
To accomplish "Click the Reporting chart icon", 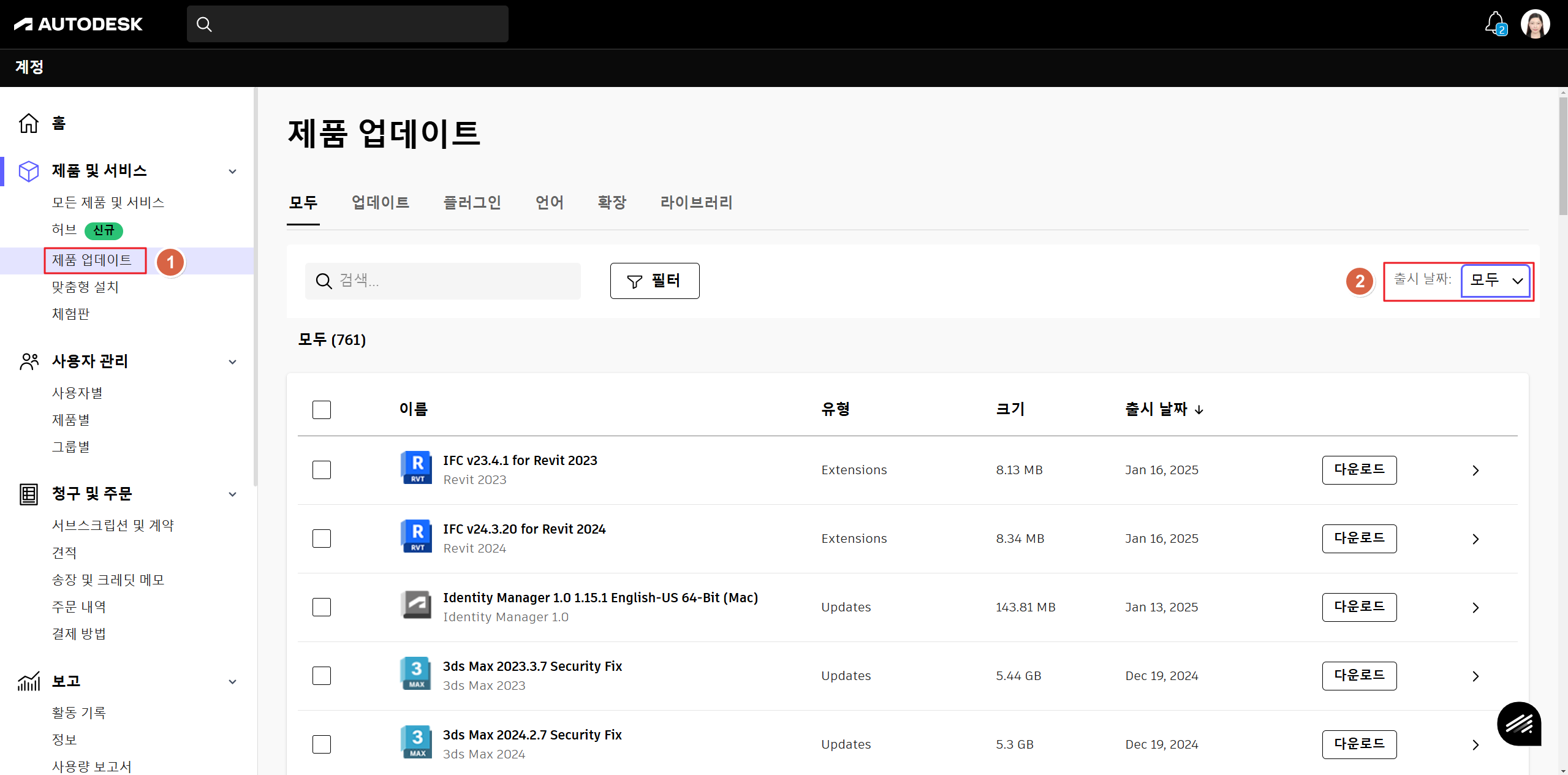I will pos(29,681).
